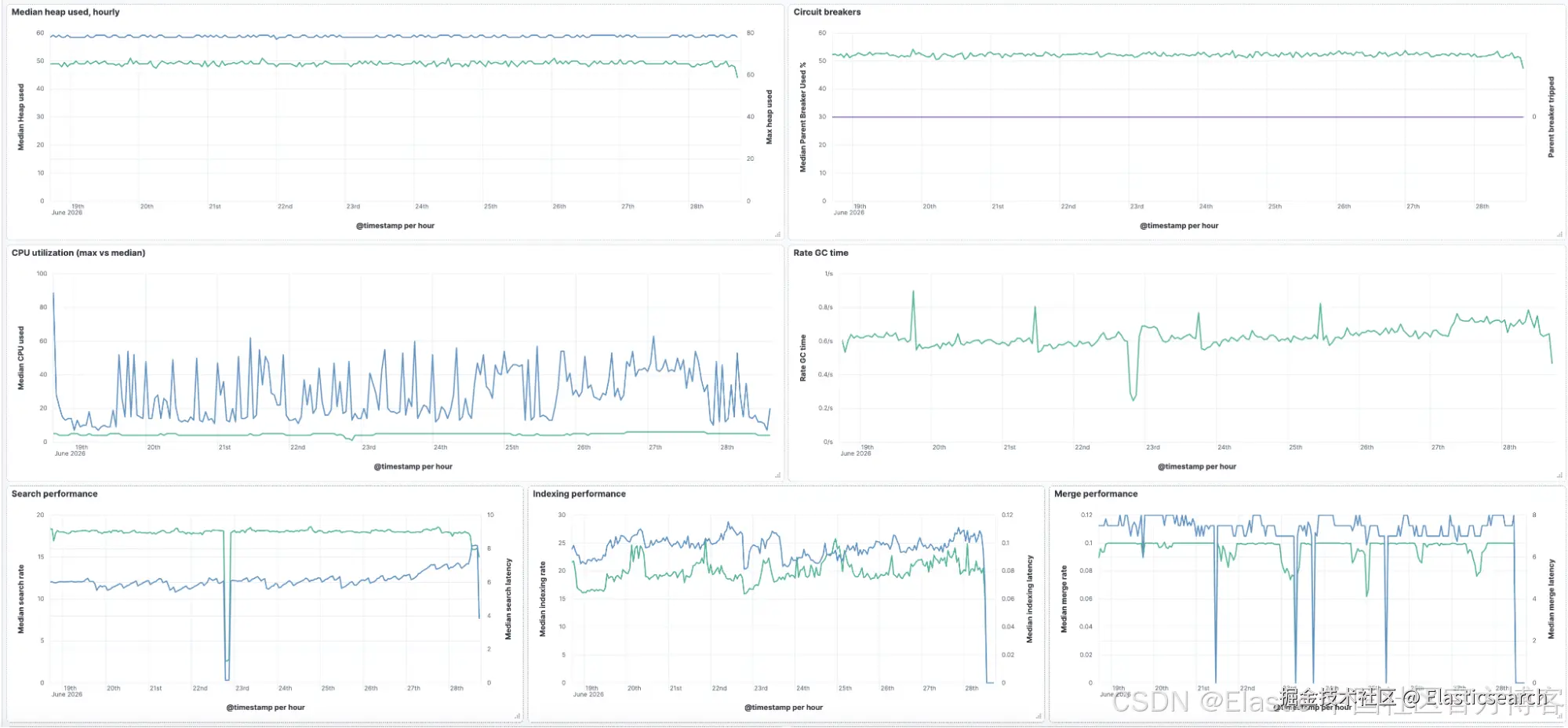Grab the resize handle of the Search performance panel
The width and height of the screenshot is (1568, 728).
tap(517, 715)
